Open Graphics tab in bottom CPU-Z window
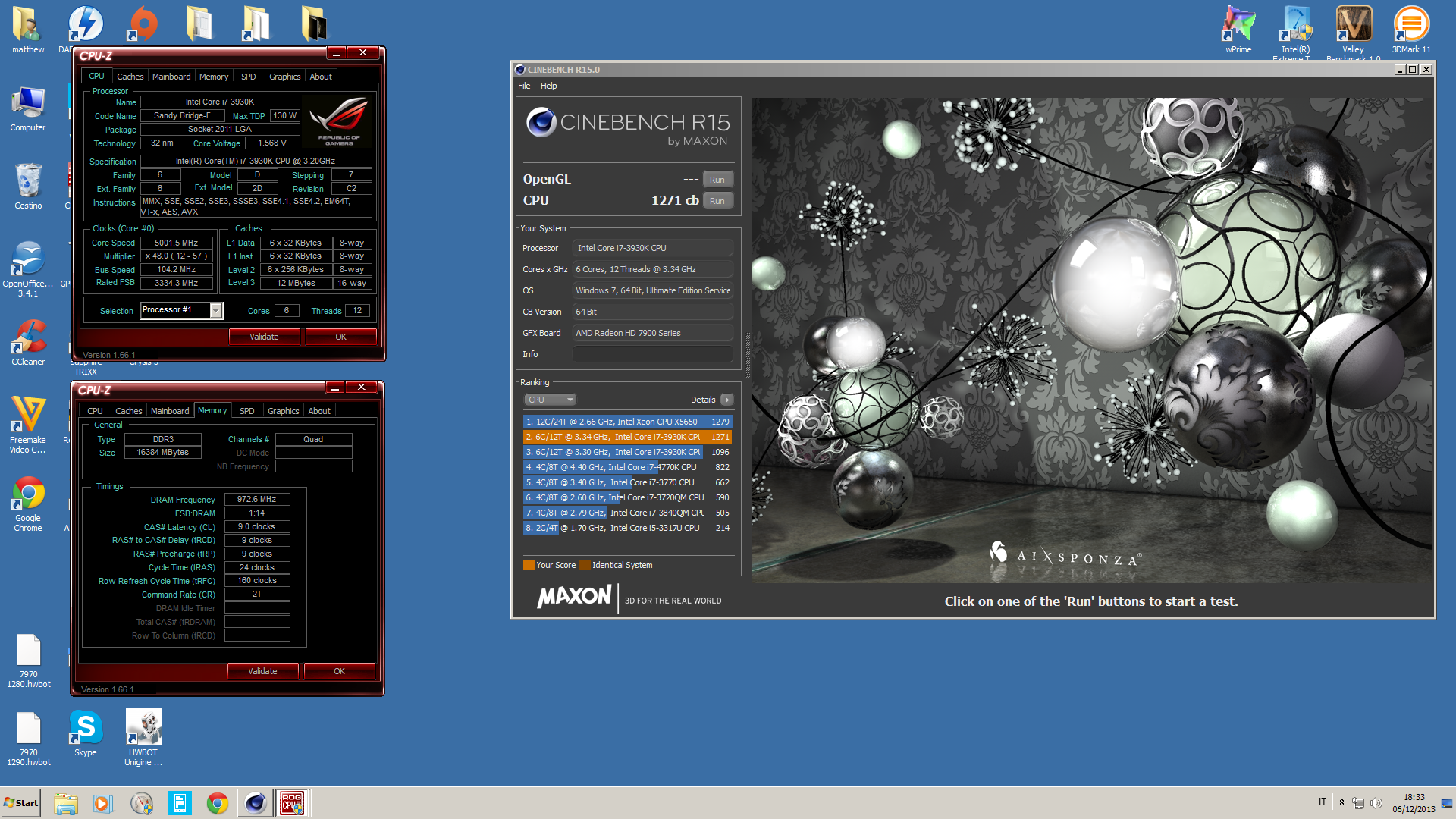1456x819 pixels. tap(283, 411)
